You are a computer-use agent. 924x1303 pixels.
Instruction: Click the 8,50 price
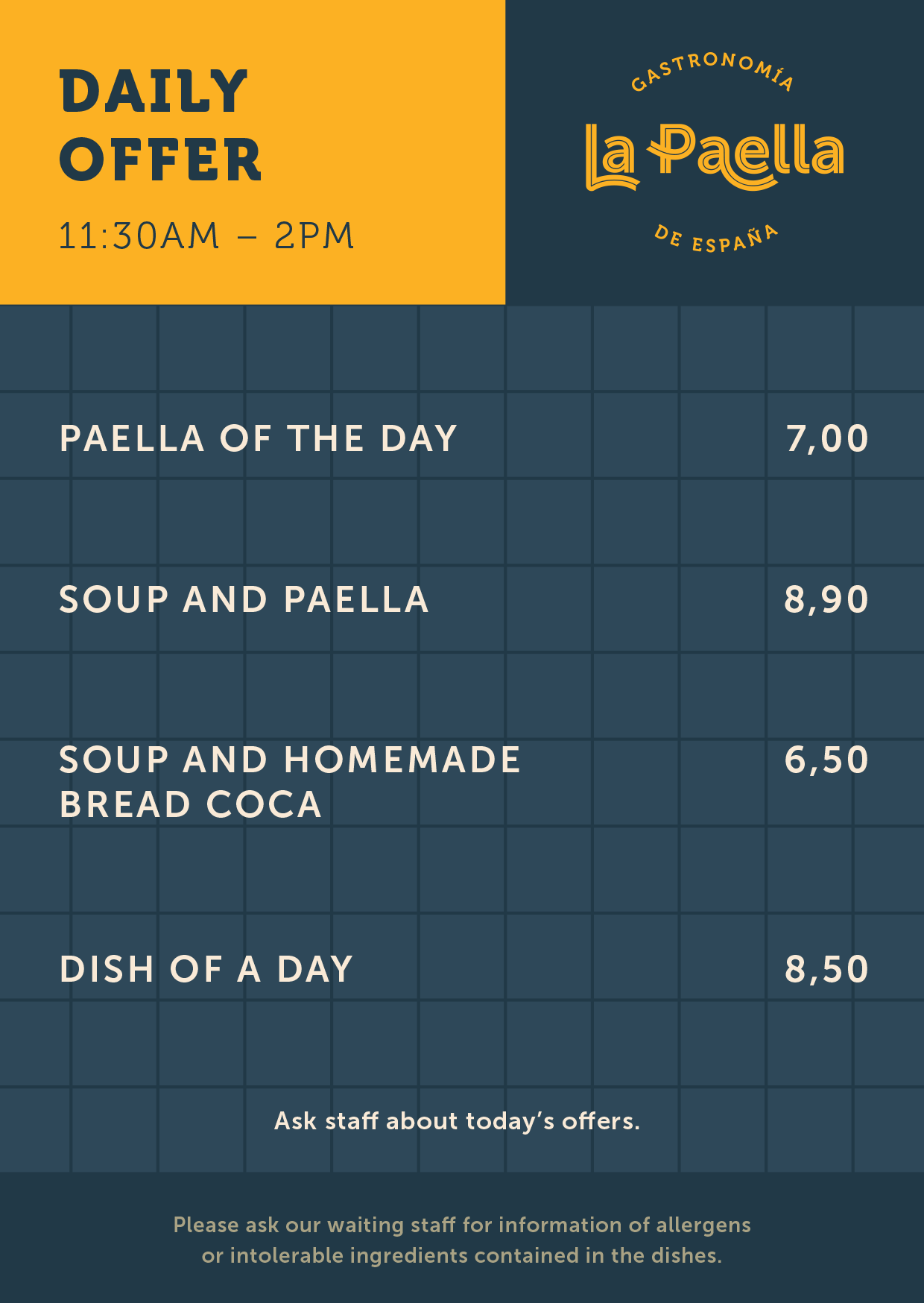826,969
